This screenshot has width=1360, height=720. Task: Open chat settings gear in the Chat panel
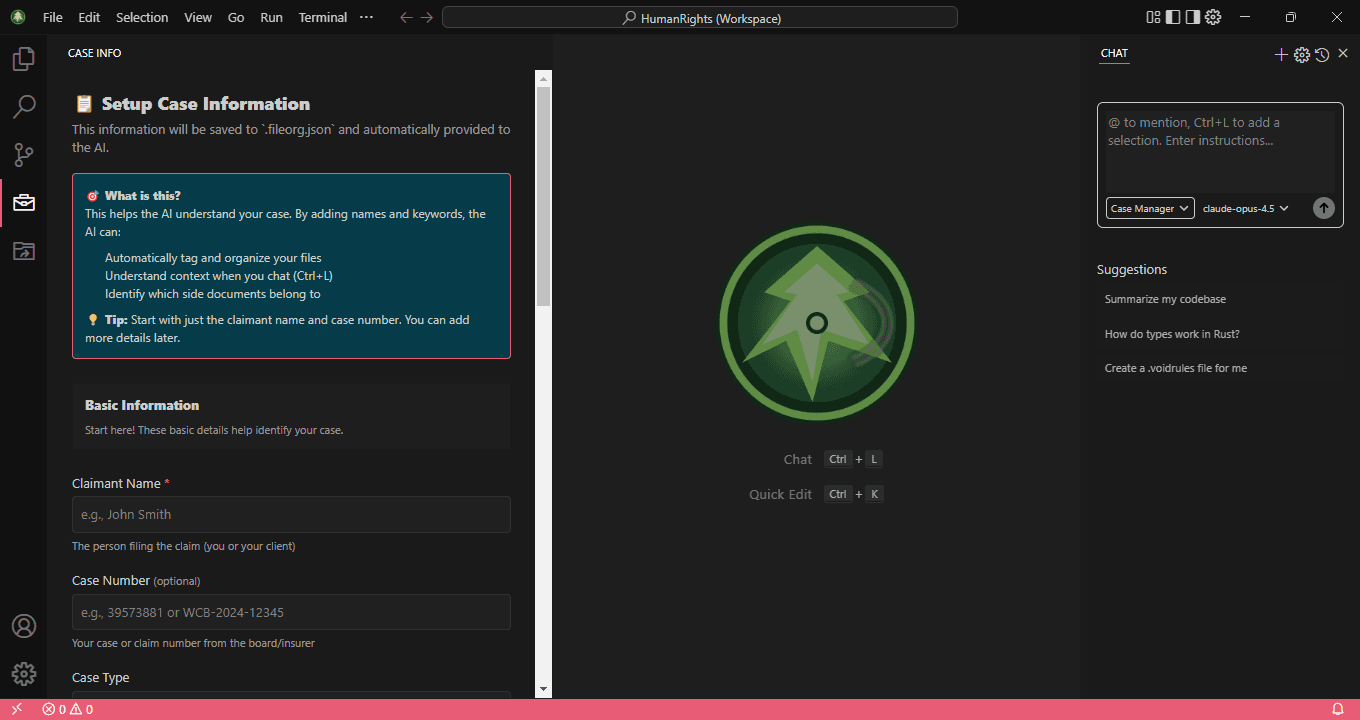pyautogui.click(x=1301, y=55)
